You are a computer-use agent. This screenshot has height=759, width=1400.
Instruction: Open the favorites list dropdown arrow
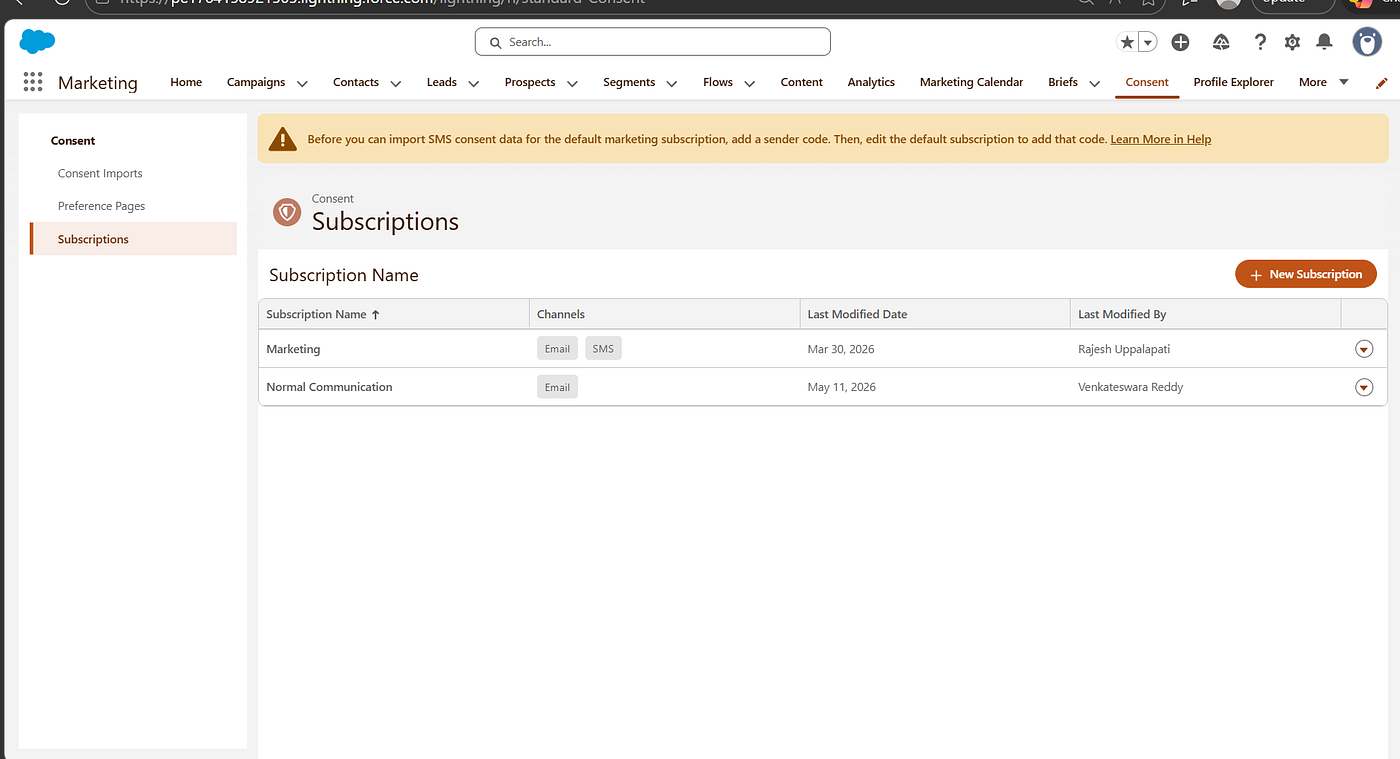(1148, 42)
